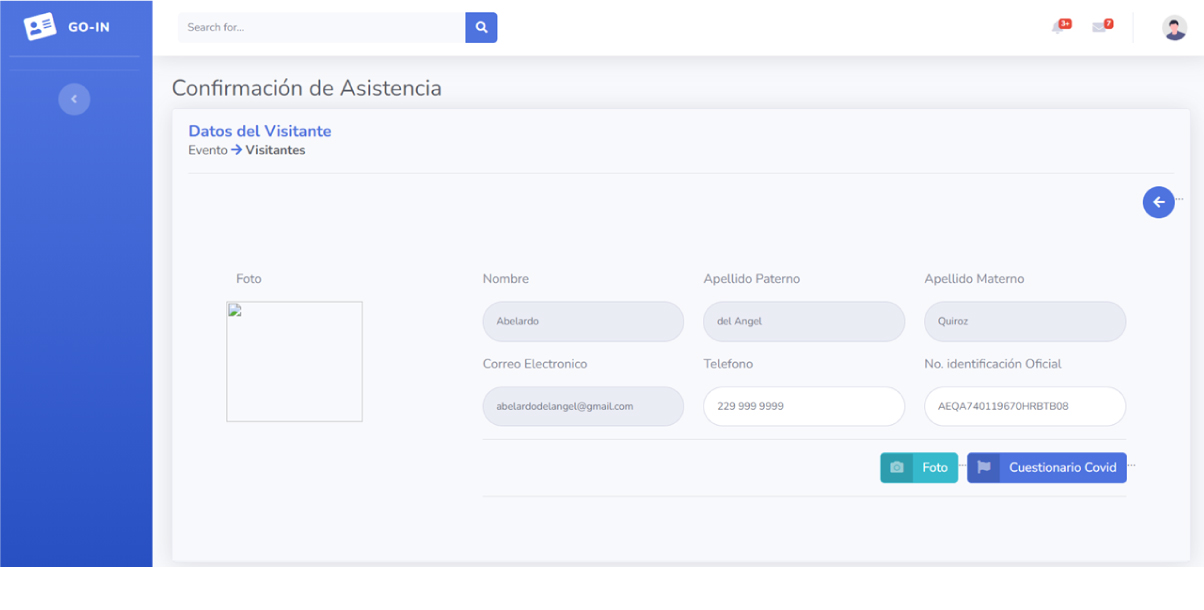Open the Cuestionario Covid button
Screen dimensions: 1204x610
tap(1047, 468)
